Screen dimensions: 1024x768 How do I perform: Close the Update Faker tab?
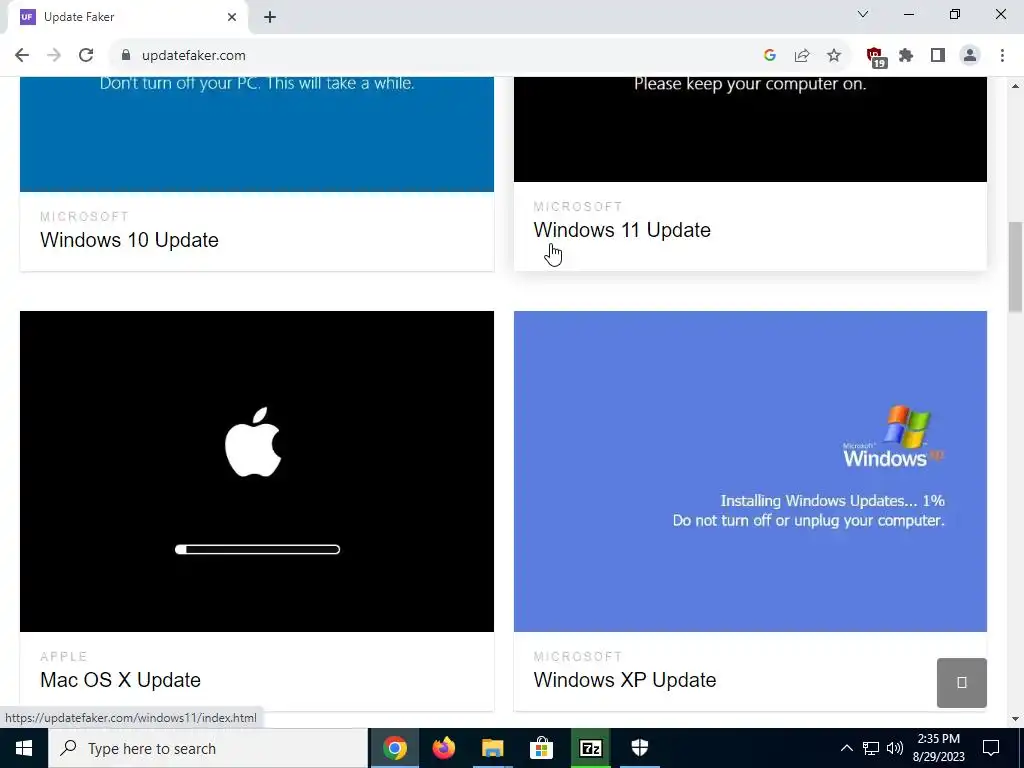232,17
